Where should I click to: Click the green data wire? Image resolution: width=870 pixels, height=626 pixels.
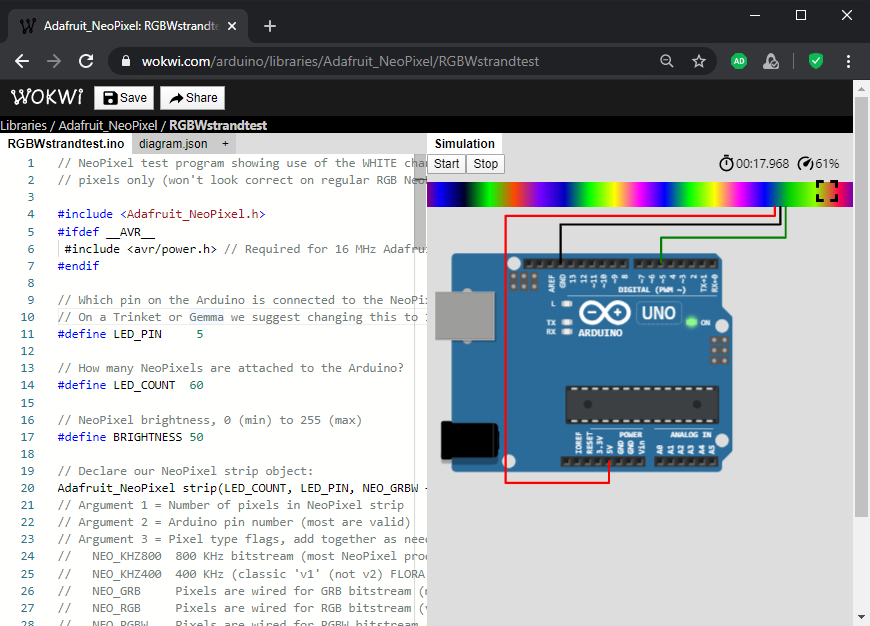click(723, 238)
